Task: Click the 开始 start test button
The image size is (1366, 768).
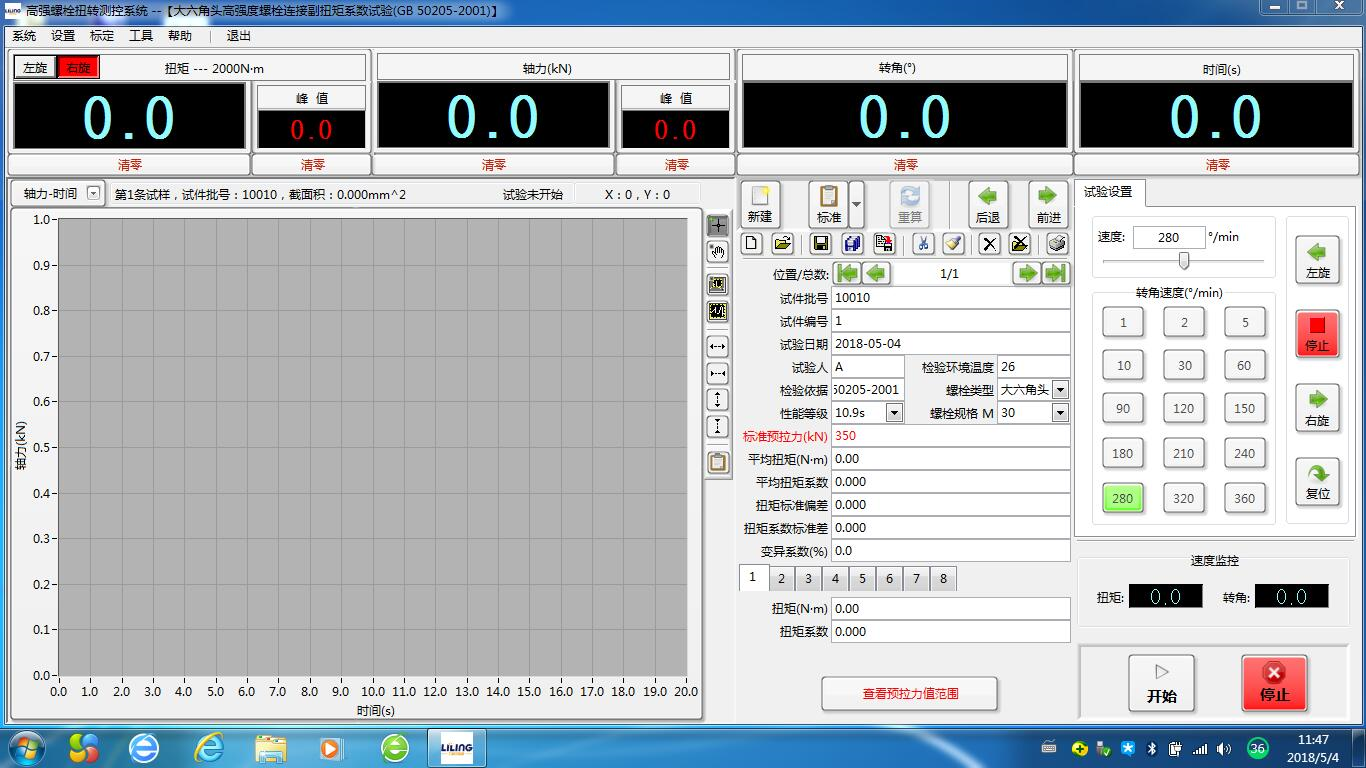Action: [1161, 683]
